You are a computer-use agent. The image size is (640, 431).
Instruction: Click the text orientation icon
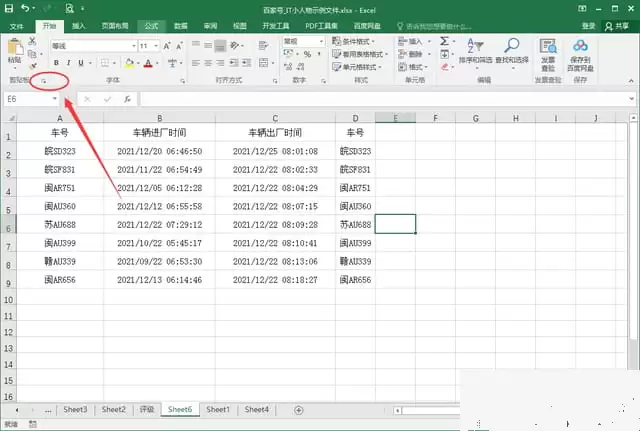pyautogui.click(x=234, y=46)
